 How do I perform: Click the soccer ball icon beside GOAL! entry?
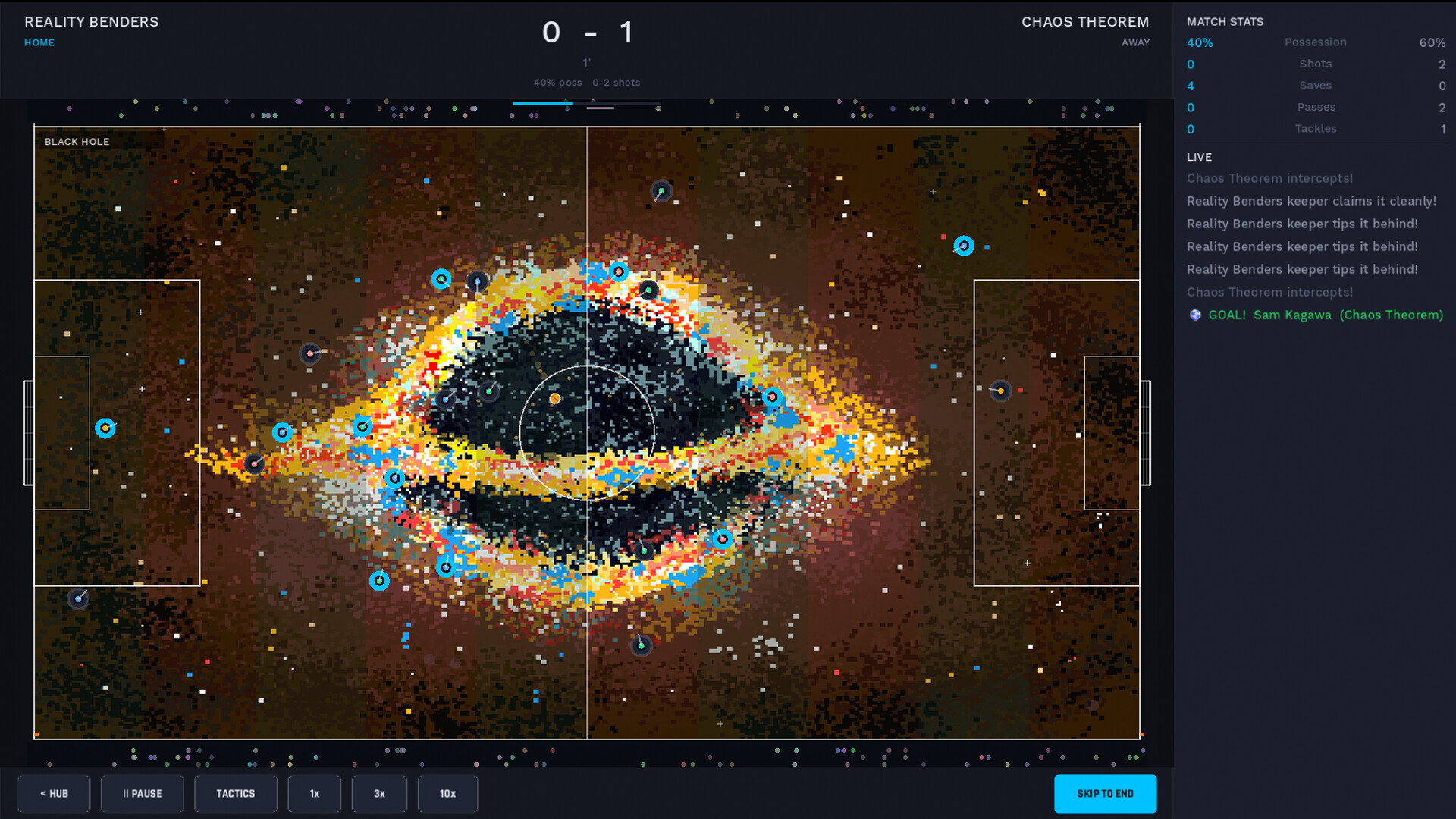click(1195, 315)
